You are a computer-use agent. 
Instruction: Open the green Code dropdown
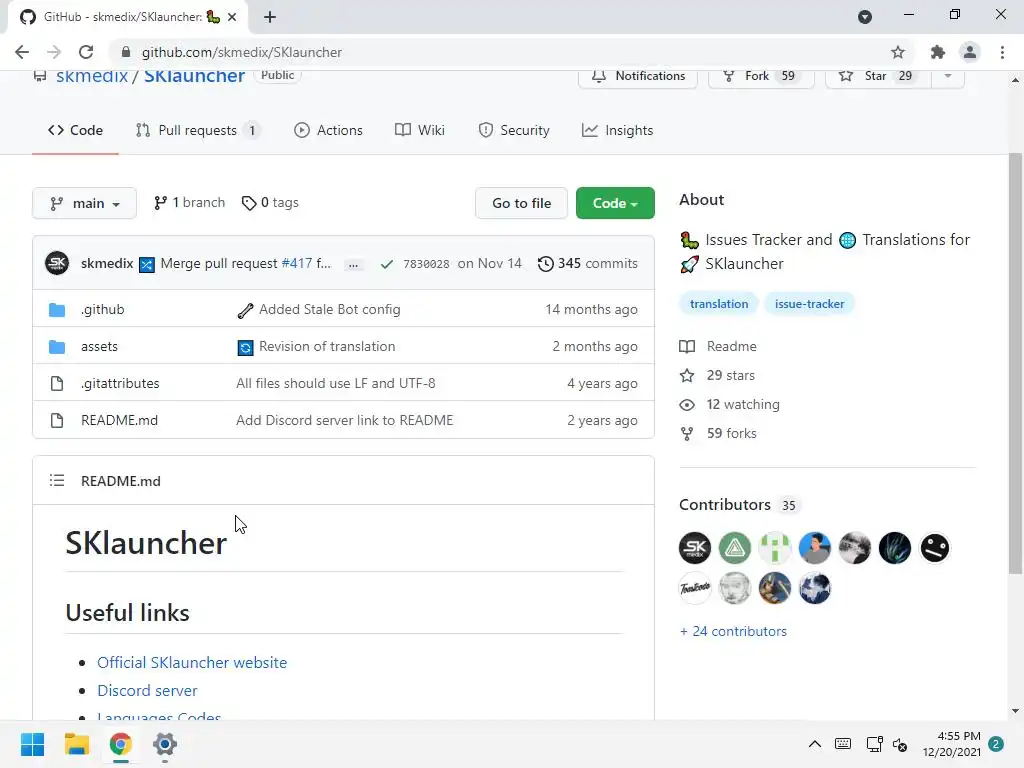click(615, 203)
